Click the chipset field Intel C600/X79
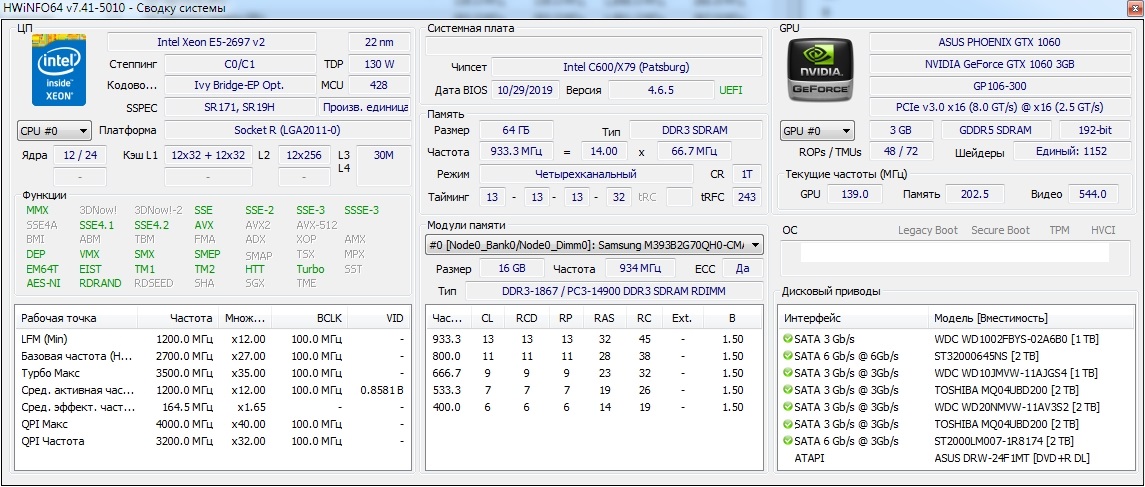The width and height of the screenshot is (1145, 487). (x=627, y=68)
